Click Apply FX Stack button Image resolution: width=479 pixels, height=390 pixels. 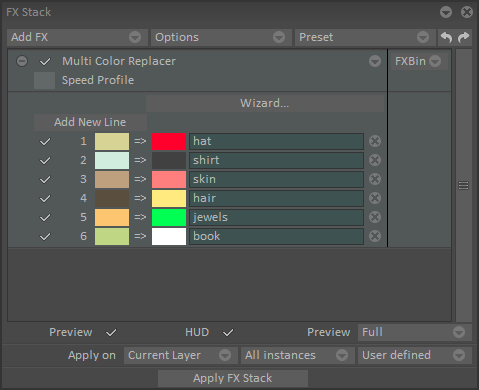click(x=233, y=378)
